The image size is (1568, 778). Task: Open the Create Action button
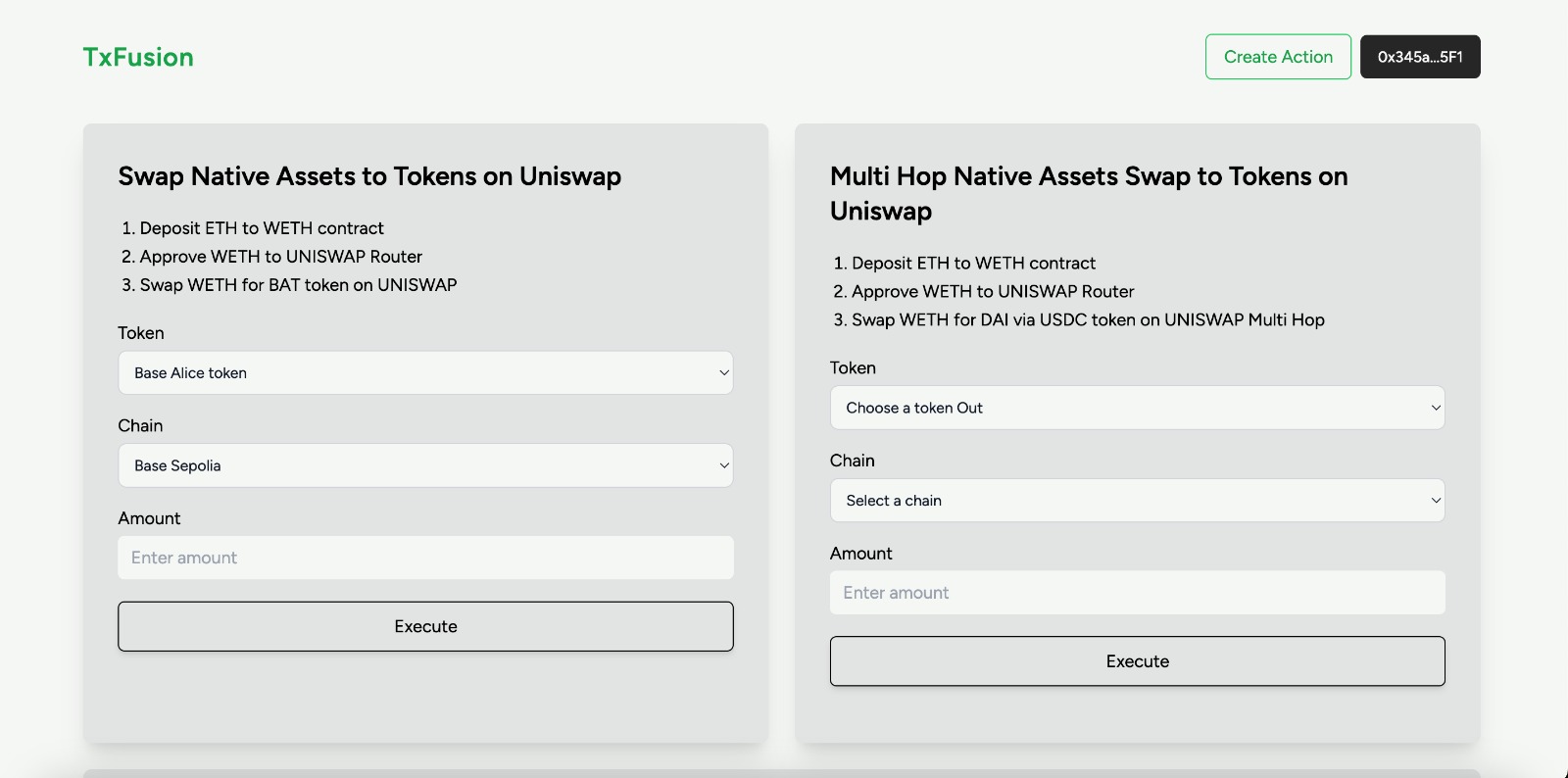1278,57
